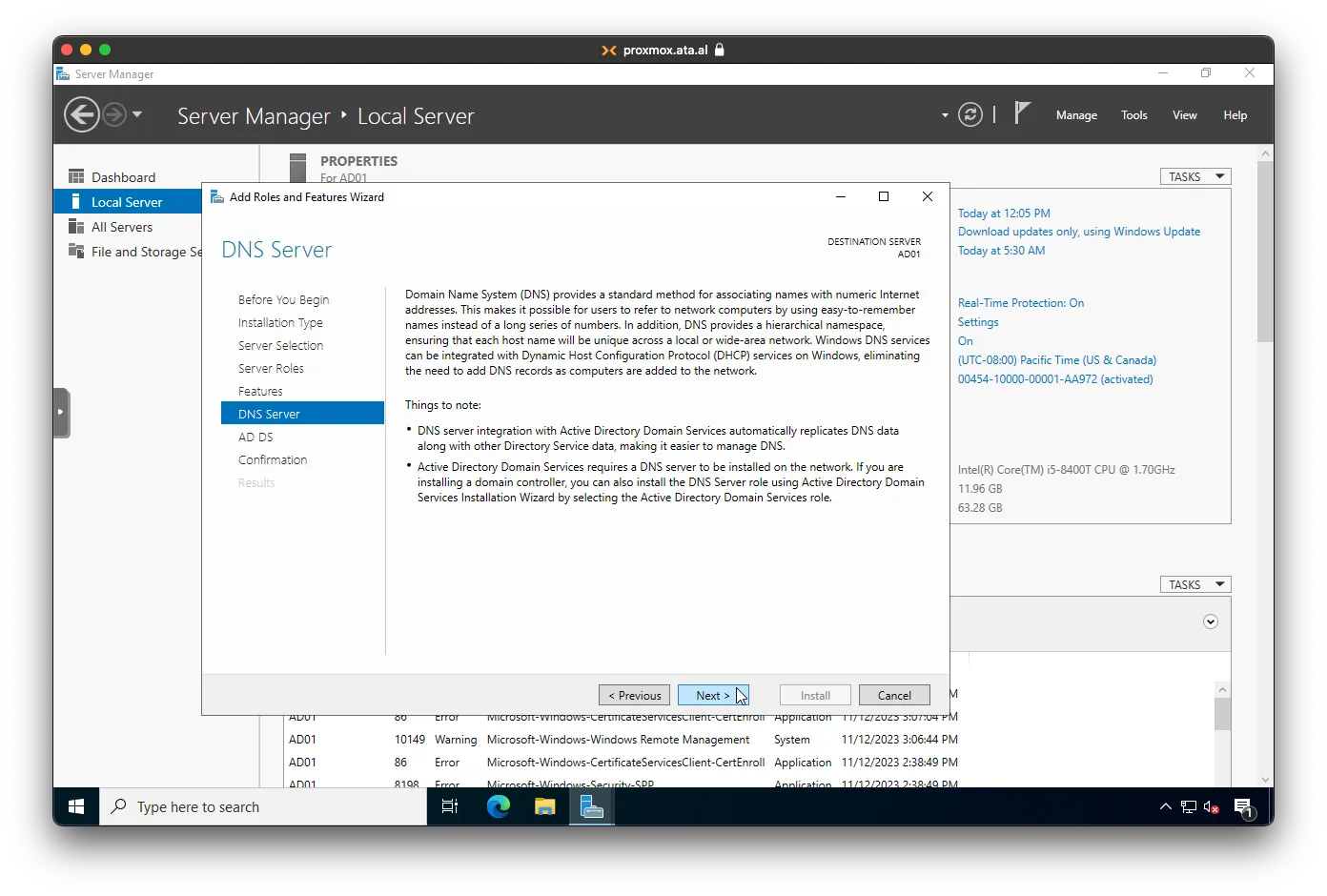Go to Installation Type wizard step
Viewport: 1327px width, 896px height.
click(280, 322)
